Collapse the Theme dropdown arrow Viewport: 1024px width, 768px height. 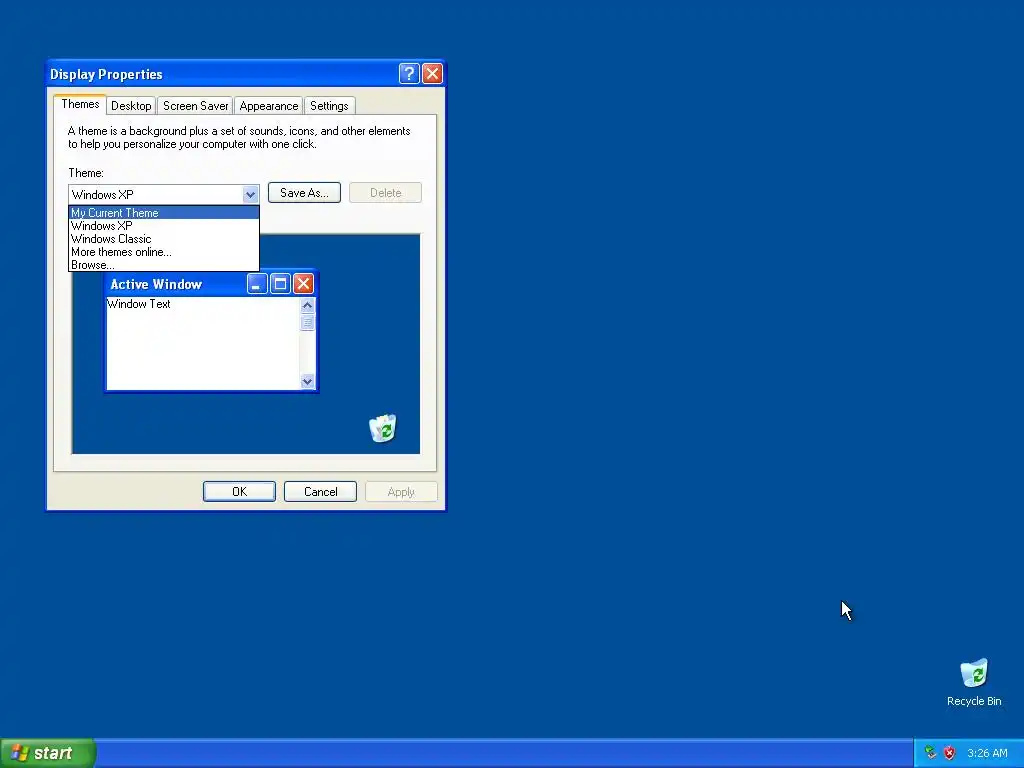tap(250, 195)
